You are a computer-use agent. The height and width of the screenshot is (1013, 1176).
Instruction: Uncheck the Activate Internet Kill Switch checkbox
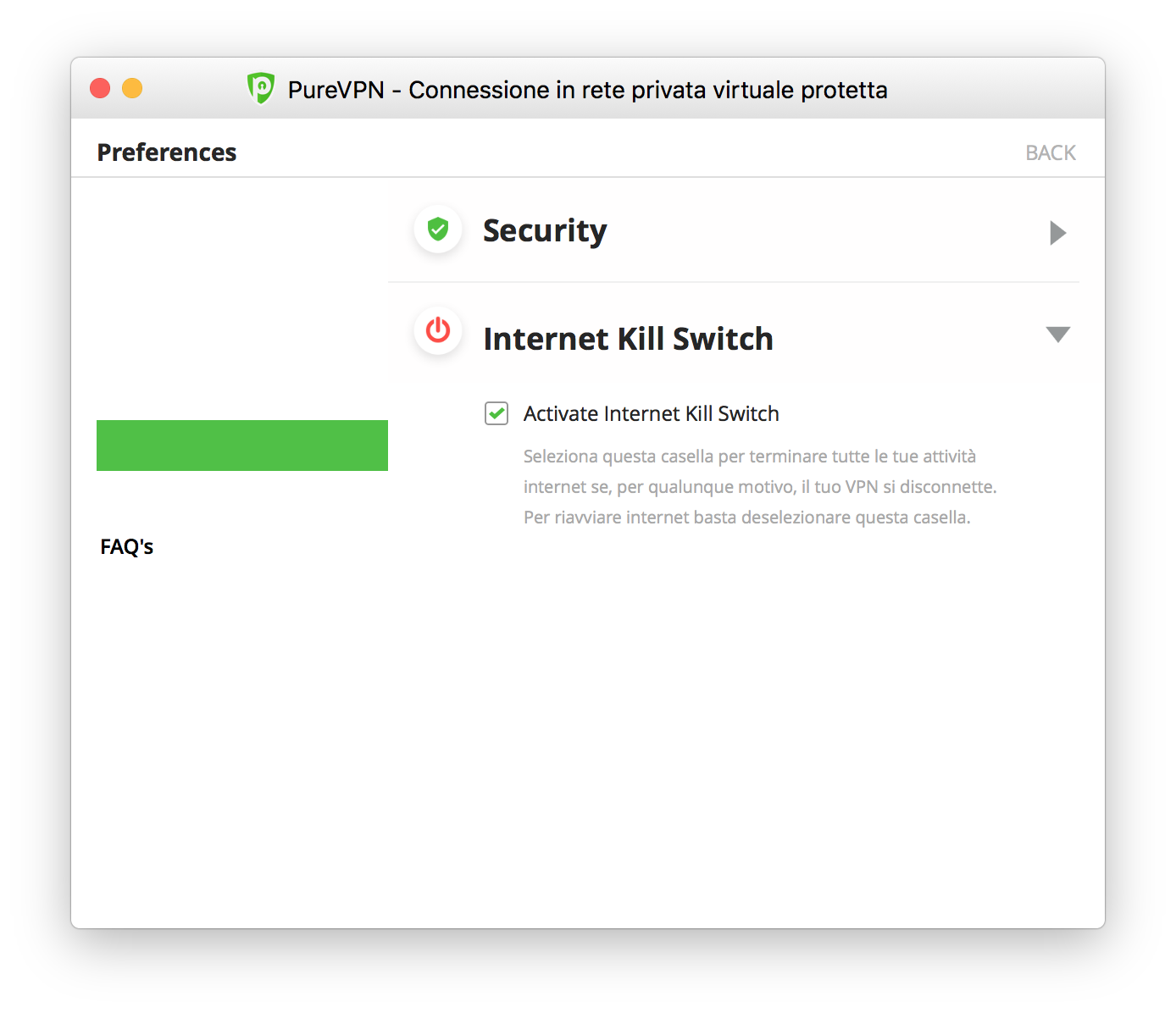[496, 413]
